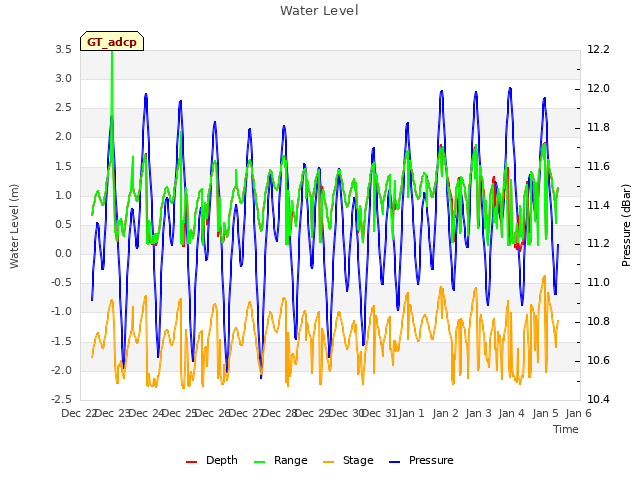Screen dimensions: 640x480
Task: Toggle the Pressure series in legend
Action: 421,460
